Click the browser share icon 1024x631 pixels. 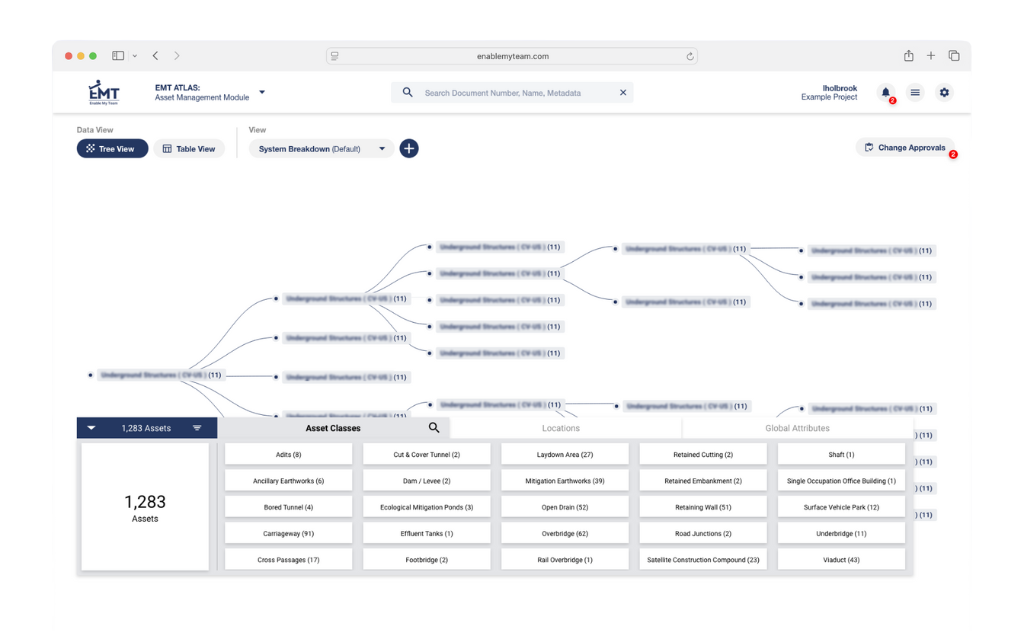[x=908, y=56]
